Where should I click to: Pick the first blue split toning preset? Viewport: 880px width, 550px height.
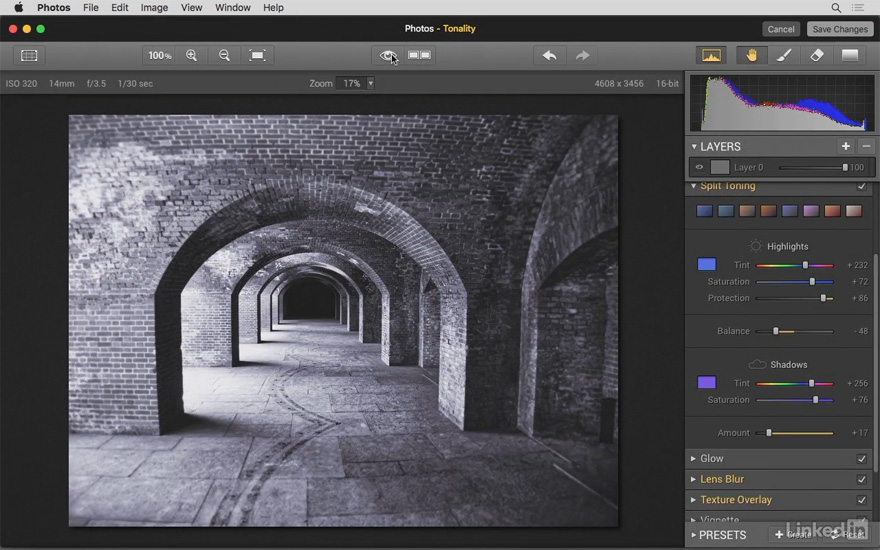(704, 211)
